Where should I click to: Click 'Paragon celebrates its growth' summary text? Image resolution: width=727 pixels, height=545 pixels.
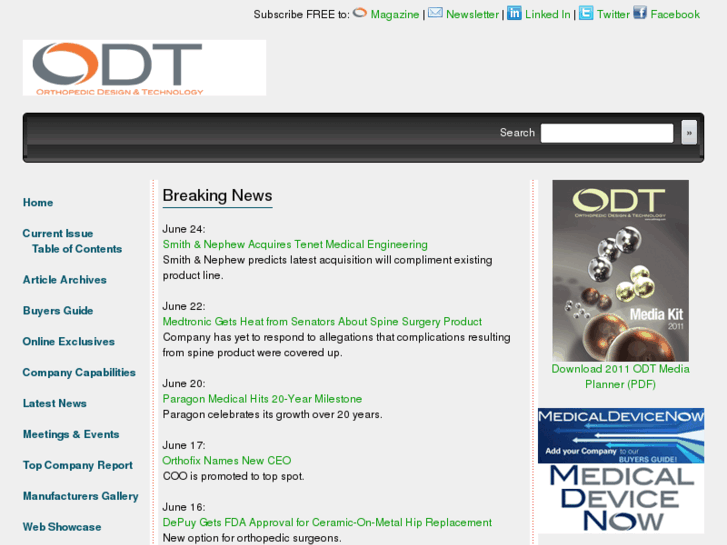click(273, 415)
